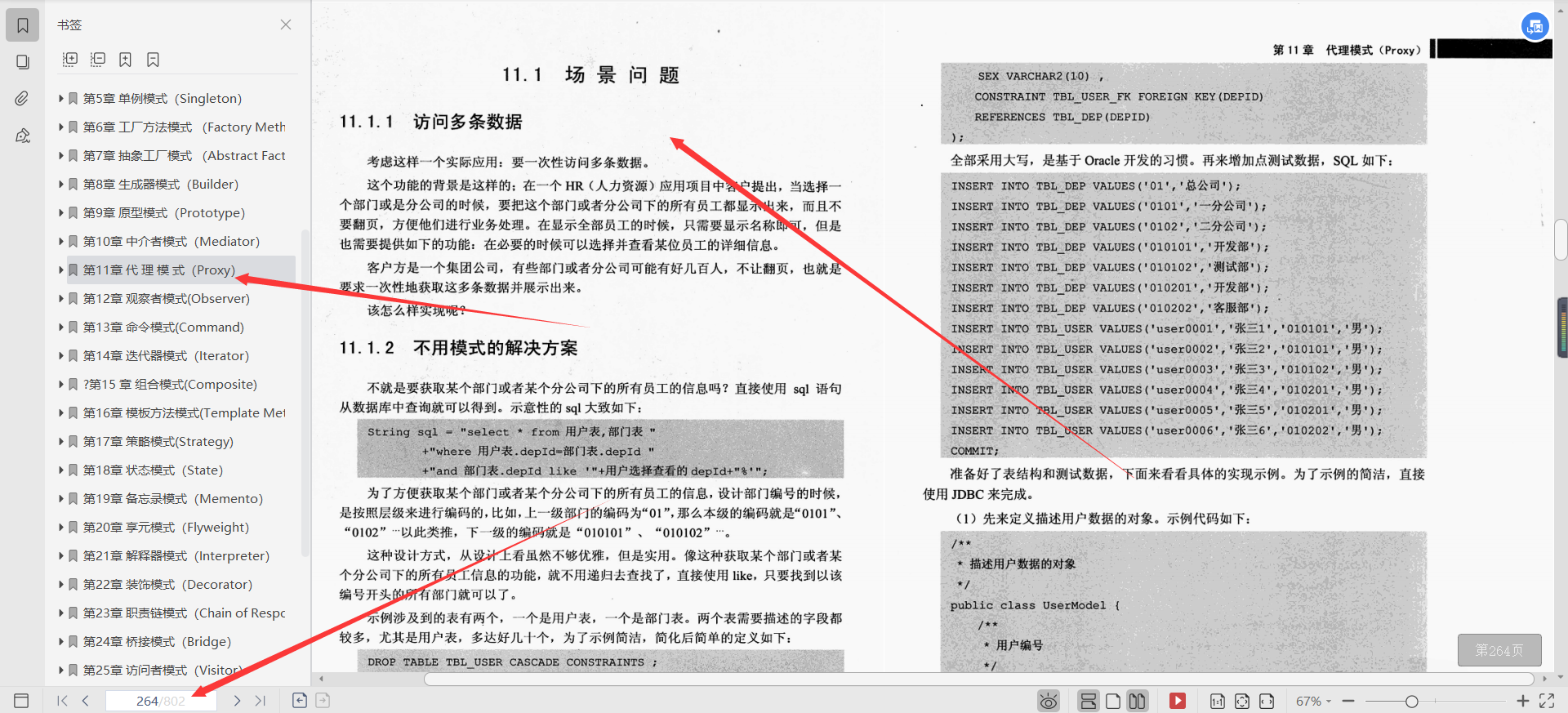Click the horizontal scrollbar of the document
This screenshot has height=713, width=1568.
pyautogui.click(x=978, y=679)
